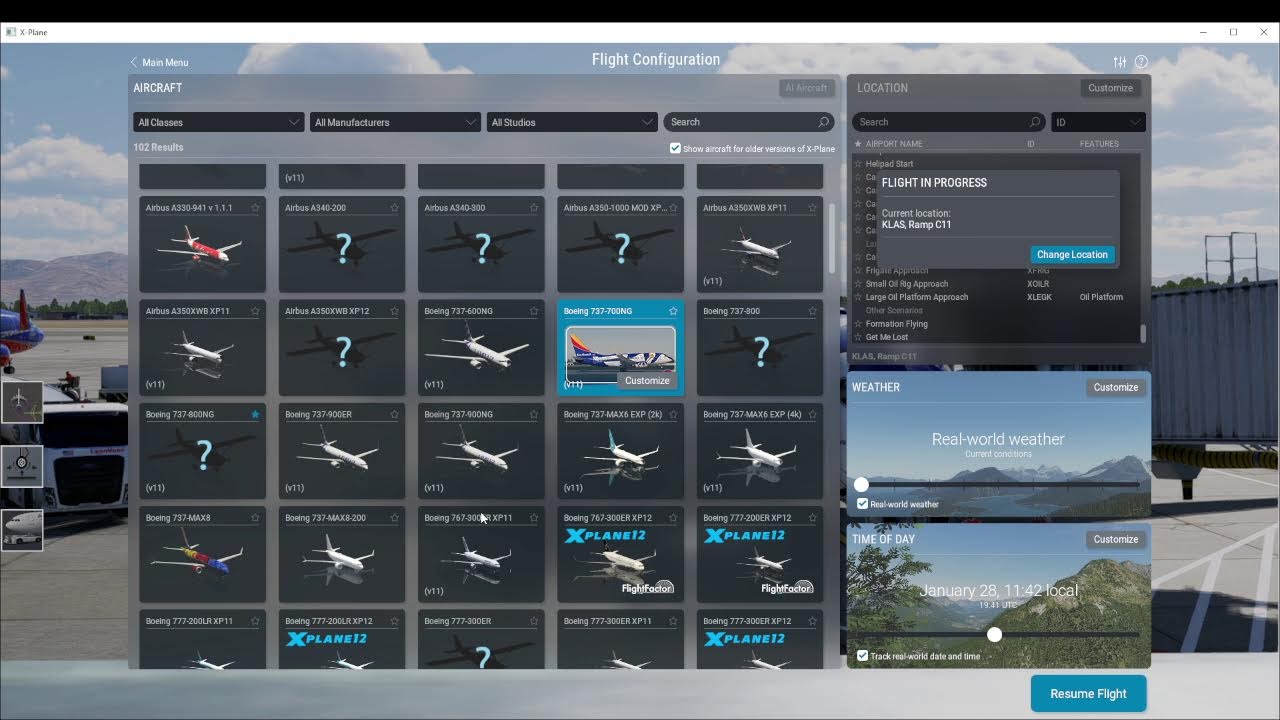Expand the All Classes dropdown
The image size is (1280, 720).
click(x=218, y=122)
